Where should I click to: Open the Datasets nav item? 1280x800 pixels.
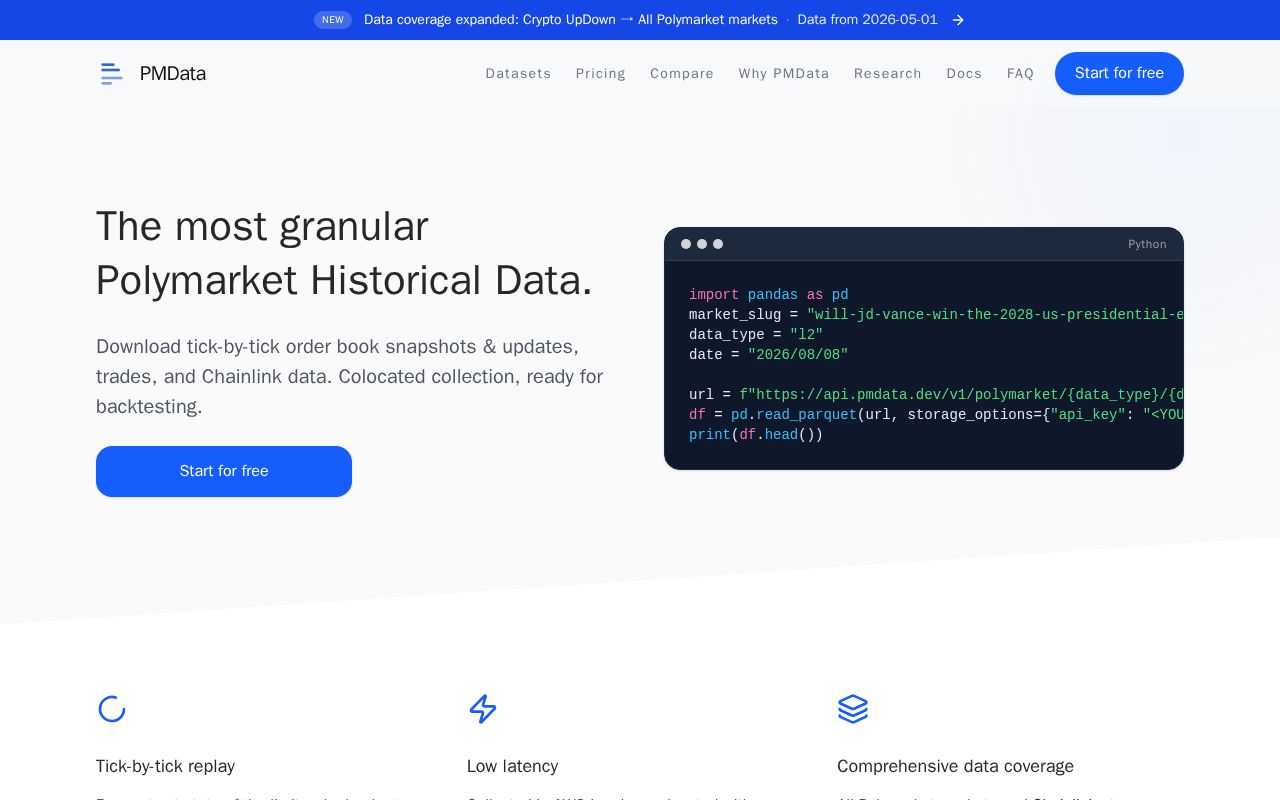(x=518, y=73)
